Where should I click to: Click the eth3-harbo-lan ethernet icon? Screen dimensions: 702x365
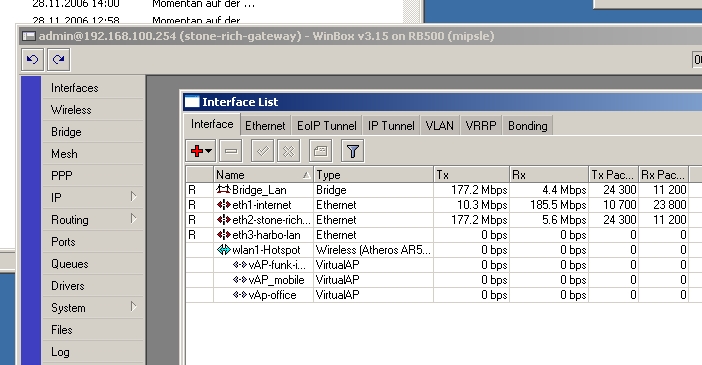tap(223, 235)
